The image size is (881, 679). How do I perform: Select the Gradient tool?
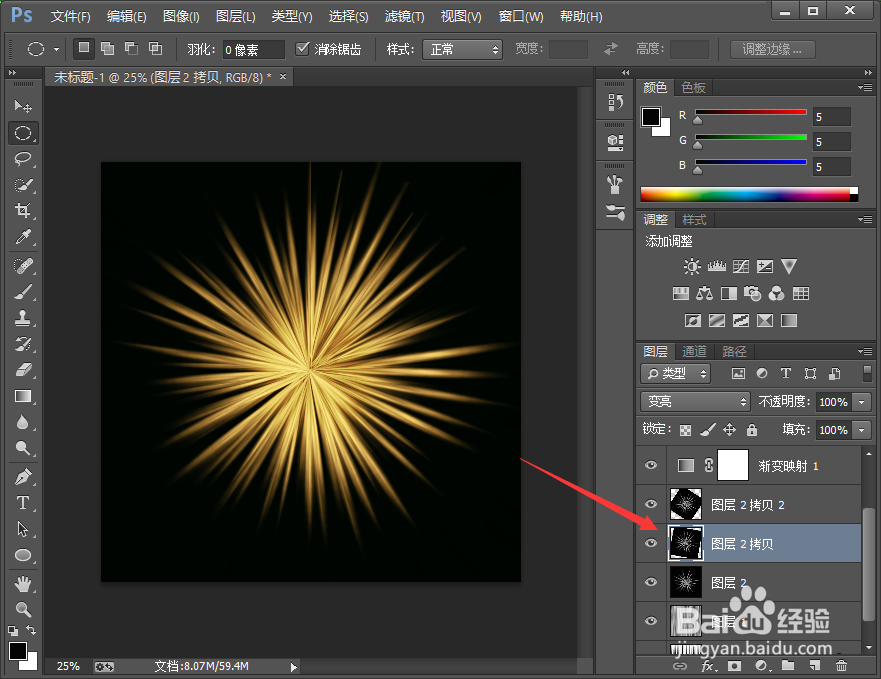pos(22,396)
